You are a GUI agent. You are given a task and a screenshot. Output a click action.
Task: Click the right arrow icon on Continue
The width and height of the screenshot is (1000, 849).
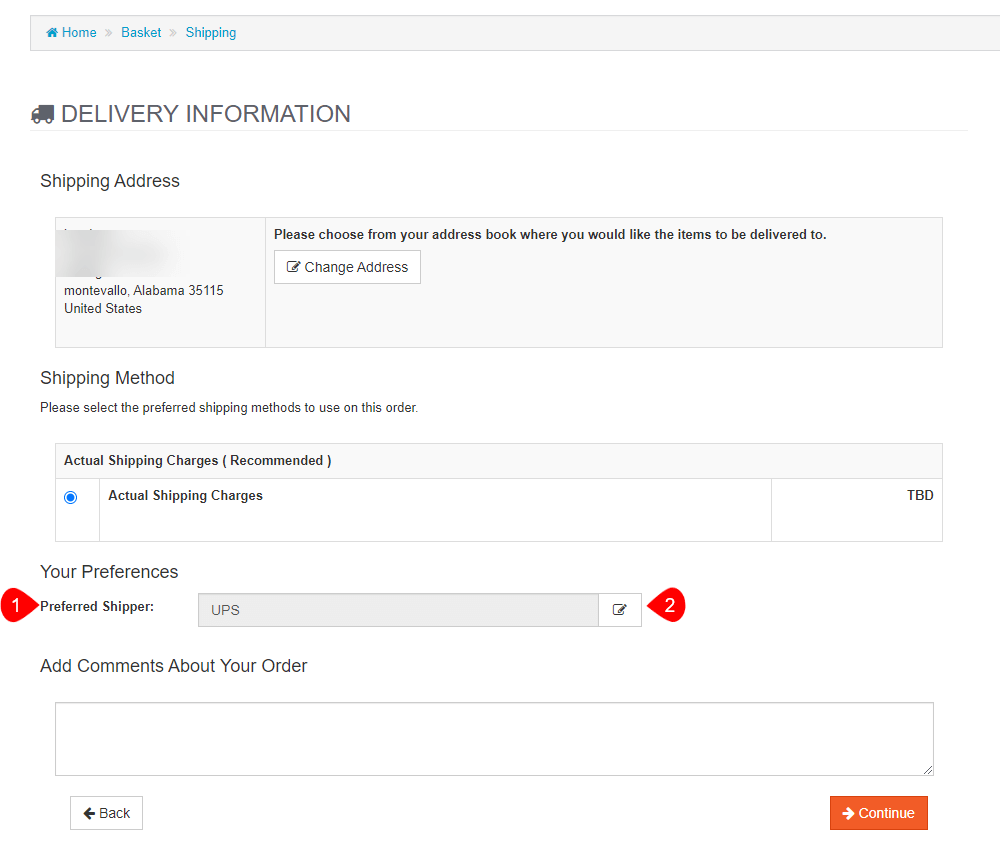point(848,813)
